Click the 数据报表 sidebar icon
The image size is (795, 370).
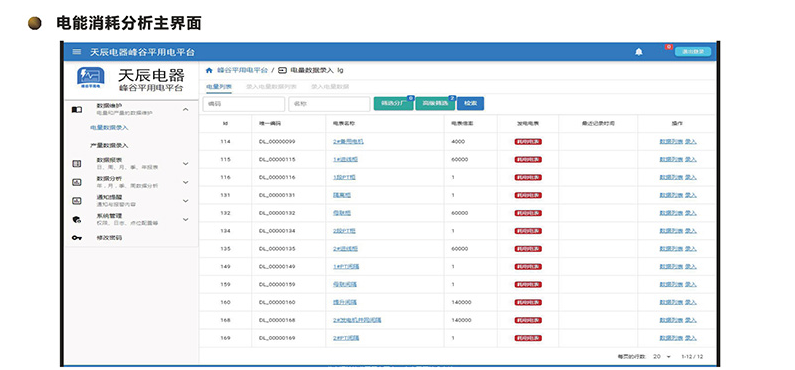tap(77, 164)
